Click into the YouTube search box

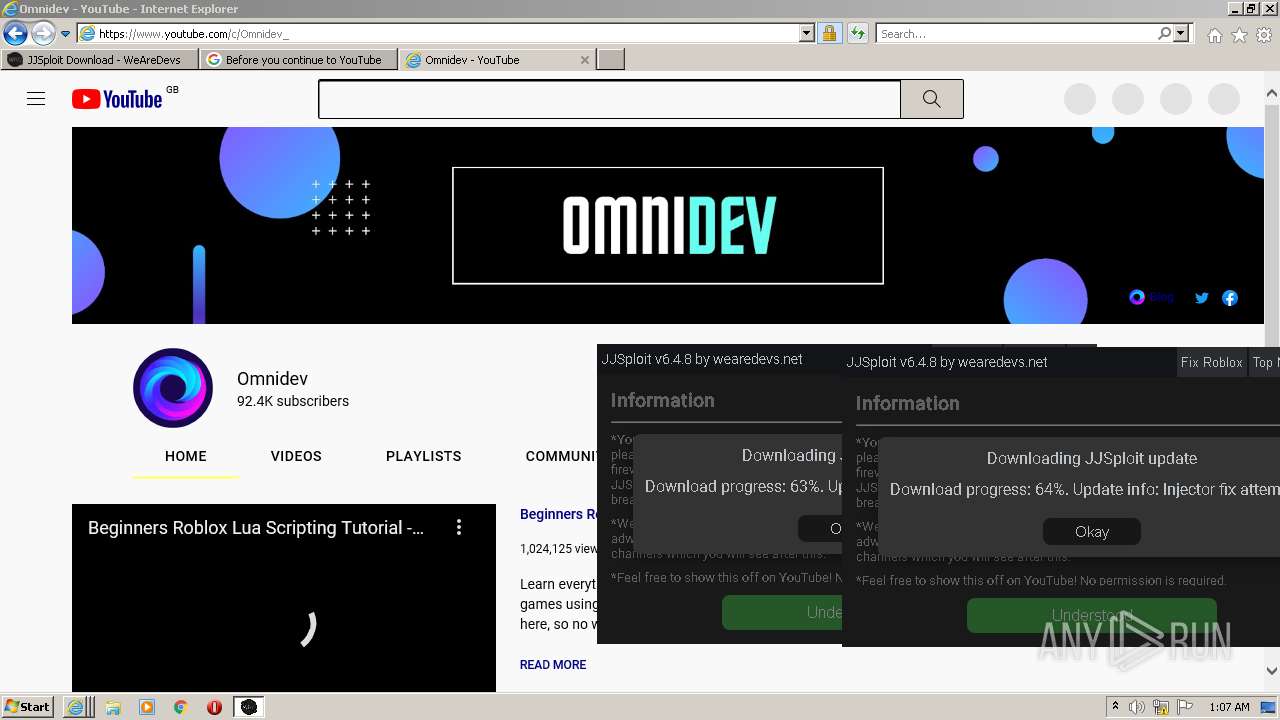click(x=610, y=99)
